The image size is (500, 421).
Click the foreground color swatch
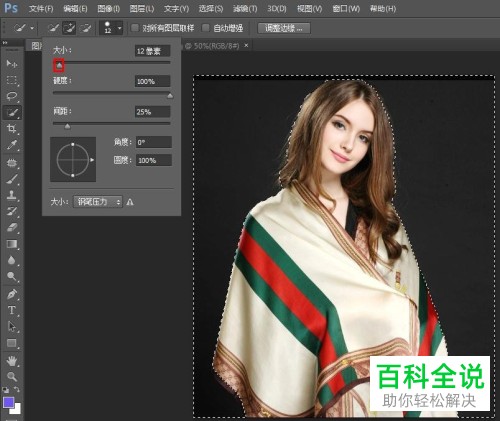coord(8,402)
